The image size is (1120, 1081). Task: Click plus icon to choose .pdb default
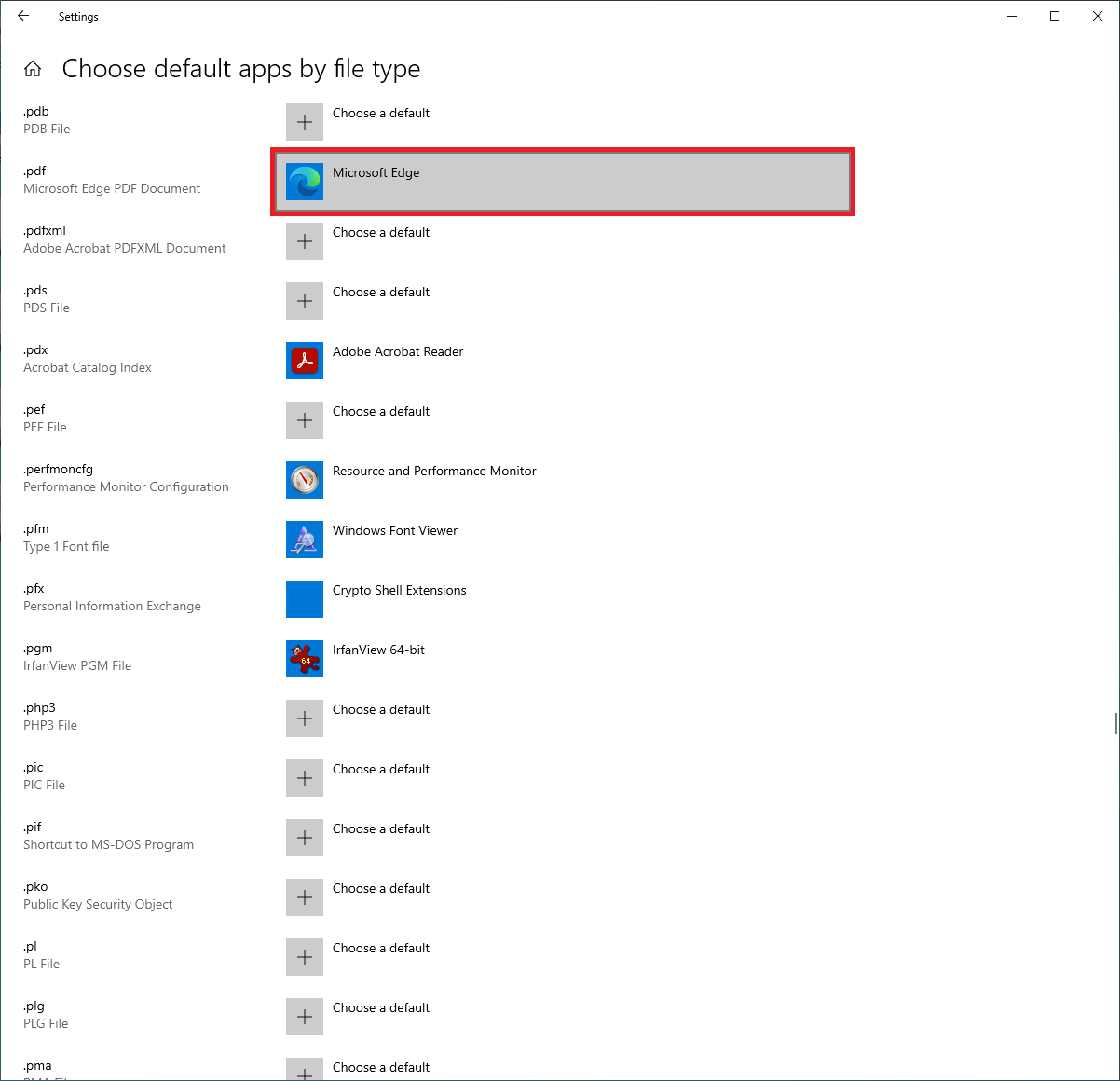305,122
